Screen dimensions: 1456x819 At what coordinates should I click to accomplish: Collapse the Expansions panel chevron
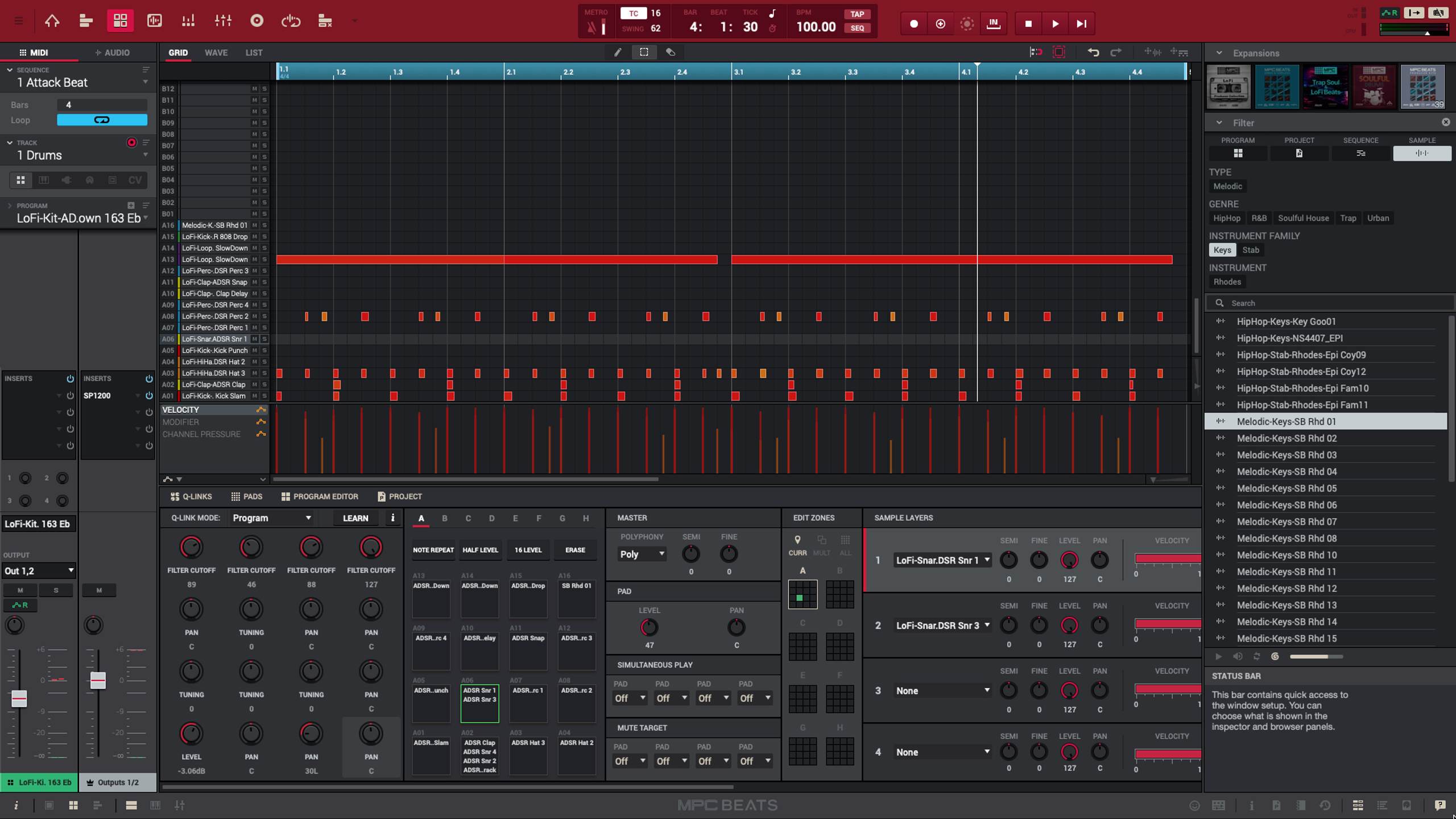[1219, 52]
